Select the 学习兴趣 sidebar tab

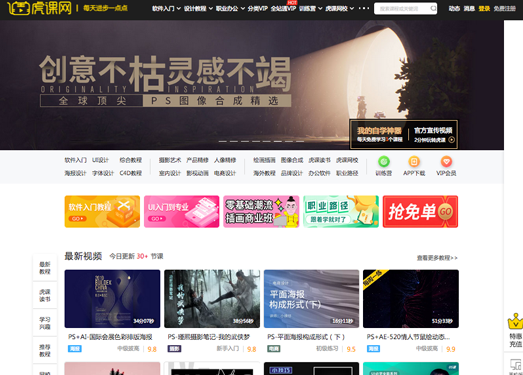(x=45, y=323)
